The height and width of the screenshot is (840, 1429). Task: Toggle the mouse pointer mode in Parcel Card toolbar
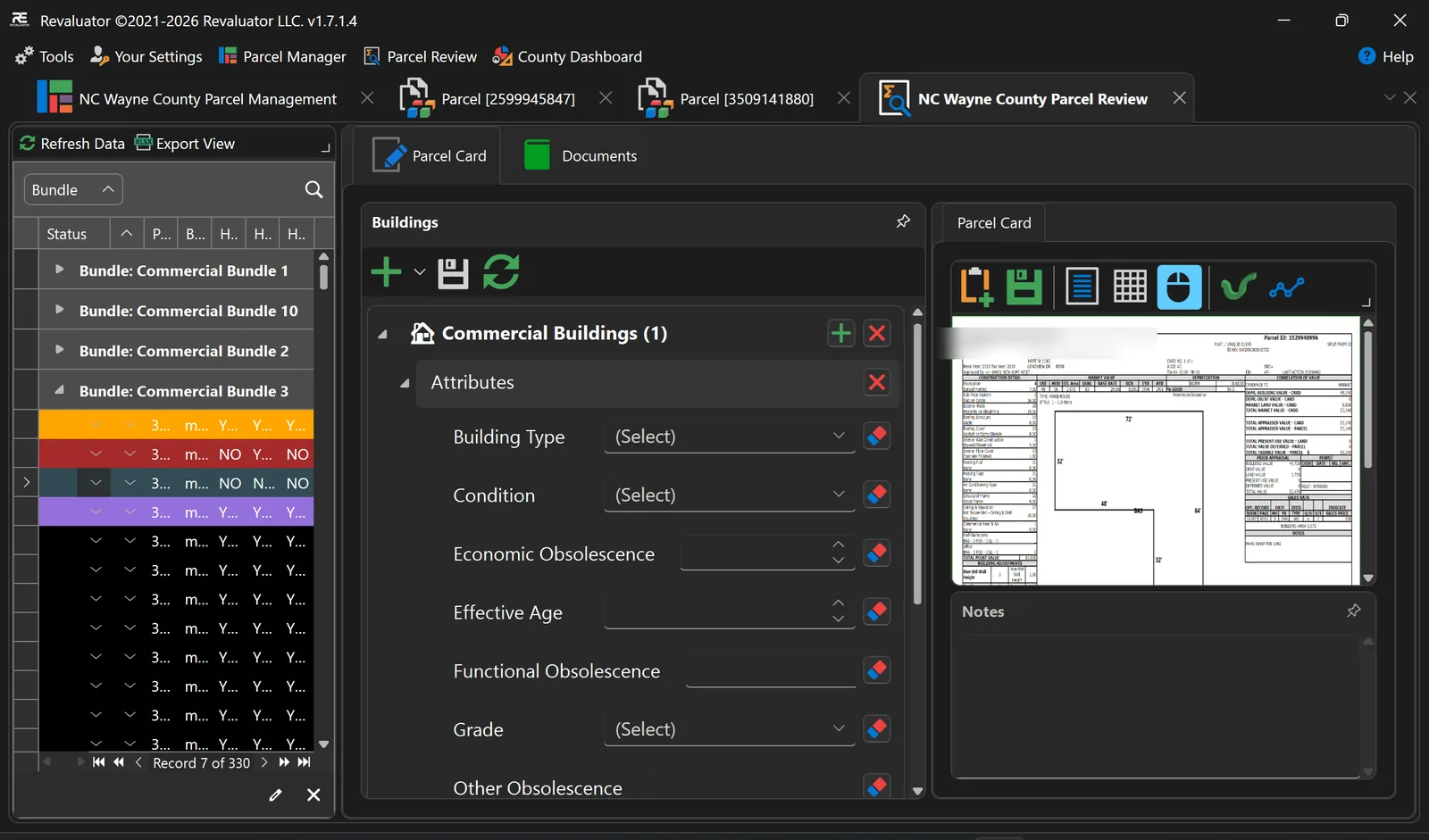coord(1179,287)
